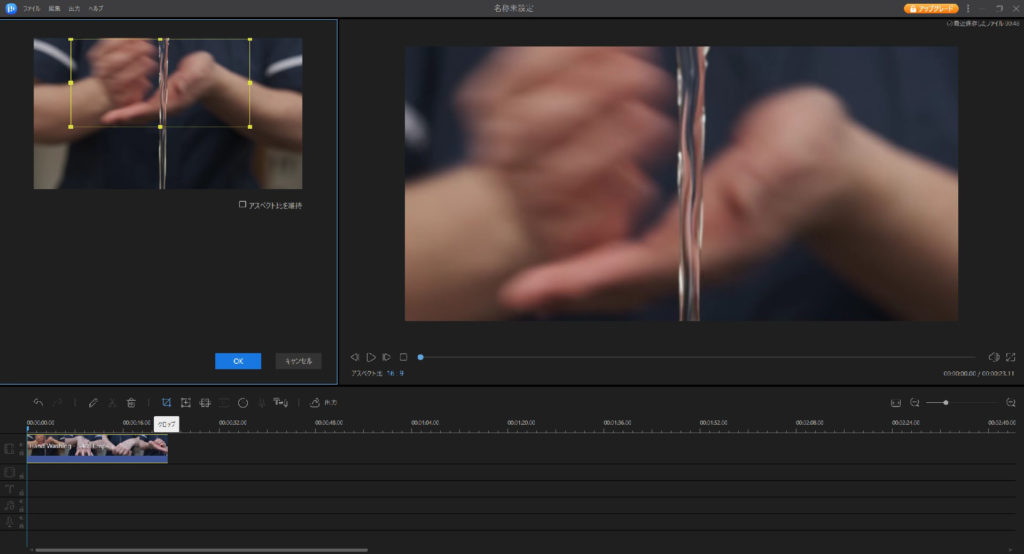1024x554 pixels.
Task: Click the redo arrow in timeline toolbar
Action: click(57, 402)
